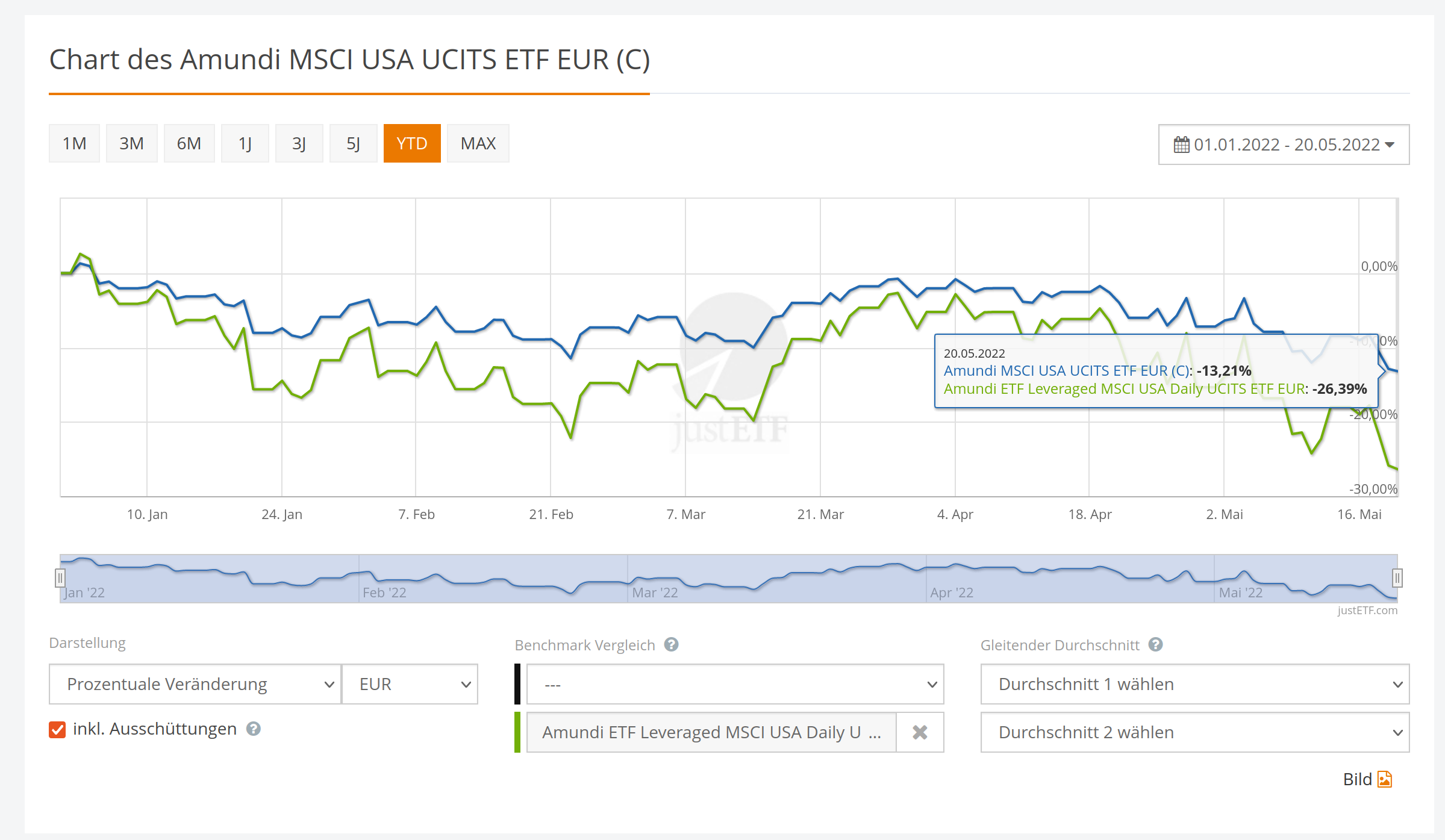Uncheck inkl. Ausschüttungen checkbox
The height and width of the screenshot is (840, 1445).
click(57, 729)
